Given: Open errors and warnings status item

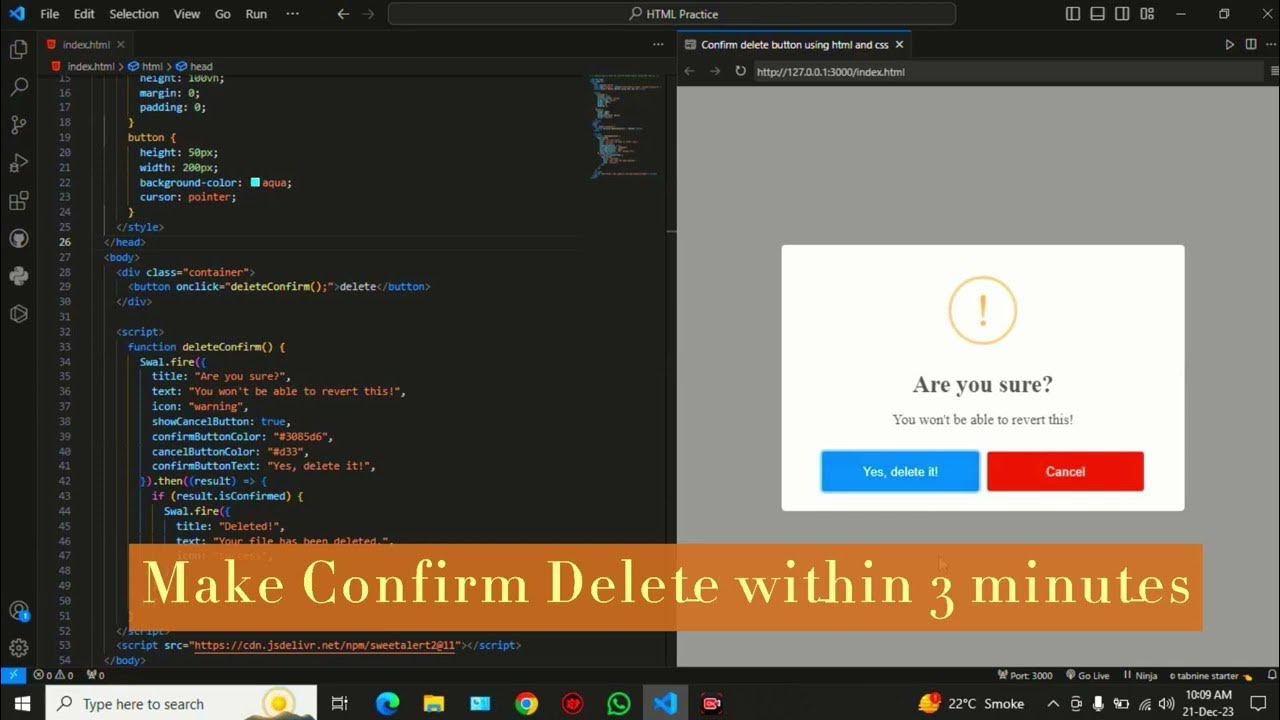Looking at the screenshot, I should click(x=54, y=676).
